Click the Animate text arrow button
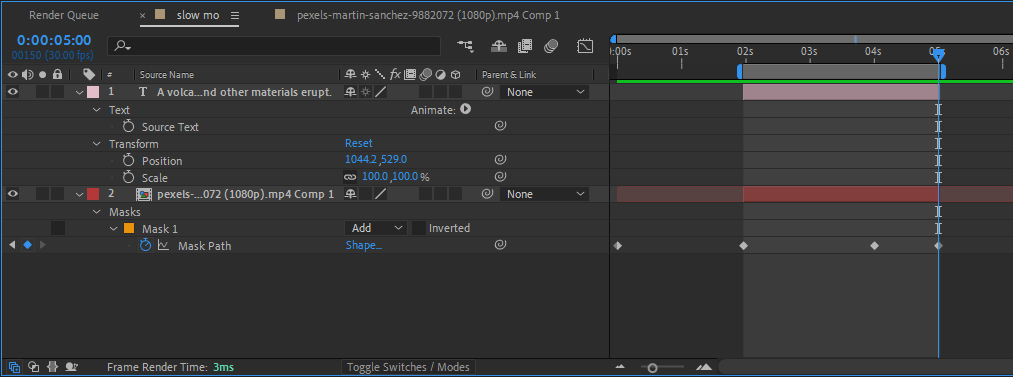1013x377 pixels. [465, 110]
